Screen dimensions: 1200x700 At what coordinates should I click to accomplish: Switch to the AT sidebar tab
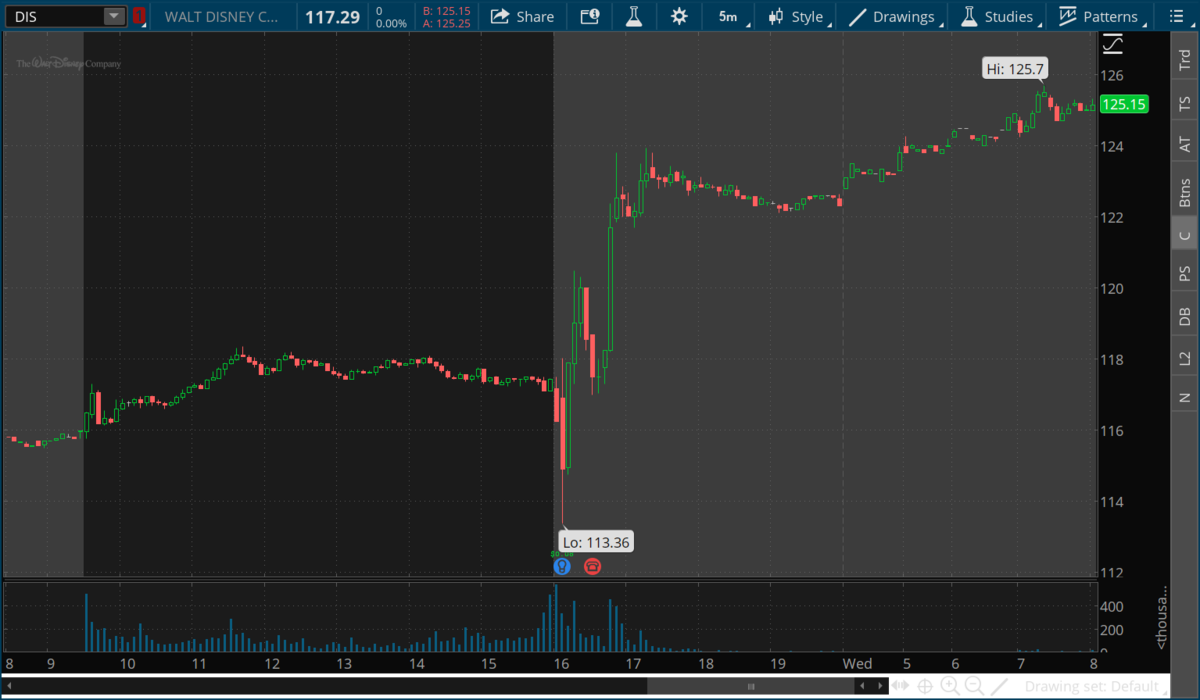[1185, 145]
